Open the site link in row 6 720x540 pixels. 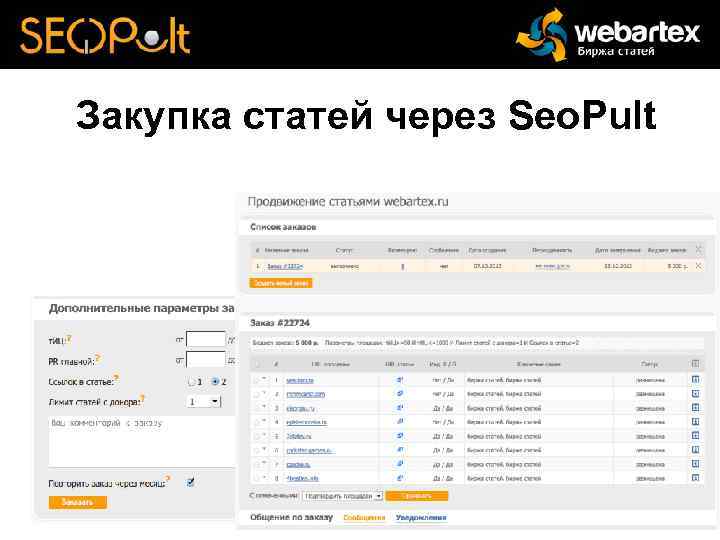[310, 450]
